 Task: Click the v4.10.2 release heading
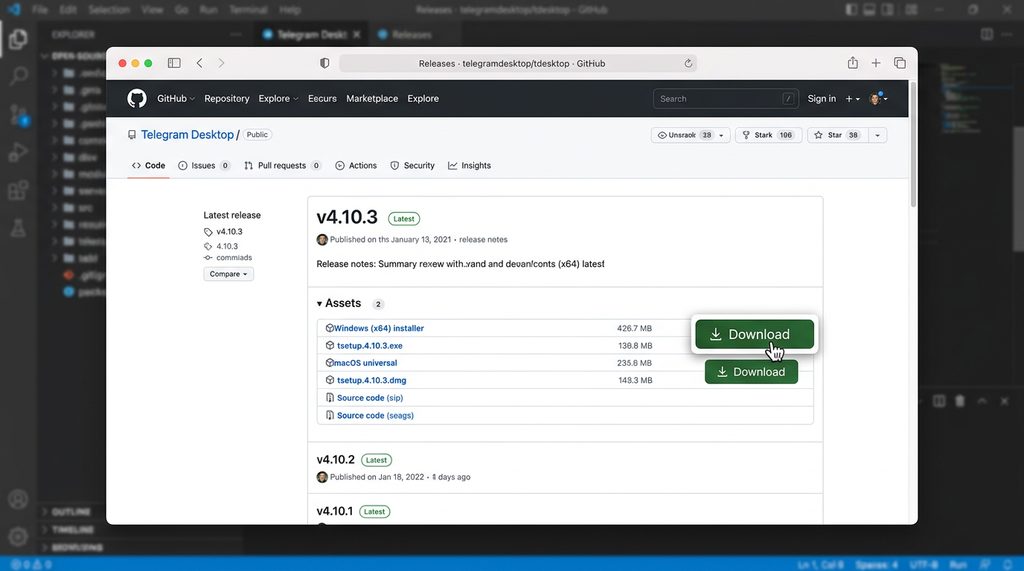pyautogui.click(x=336, y=460)
